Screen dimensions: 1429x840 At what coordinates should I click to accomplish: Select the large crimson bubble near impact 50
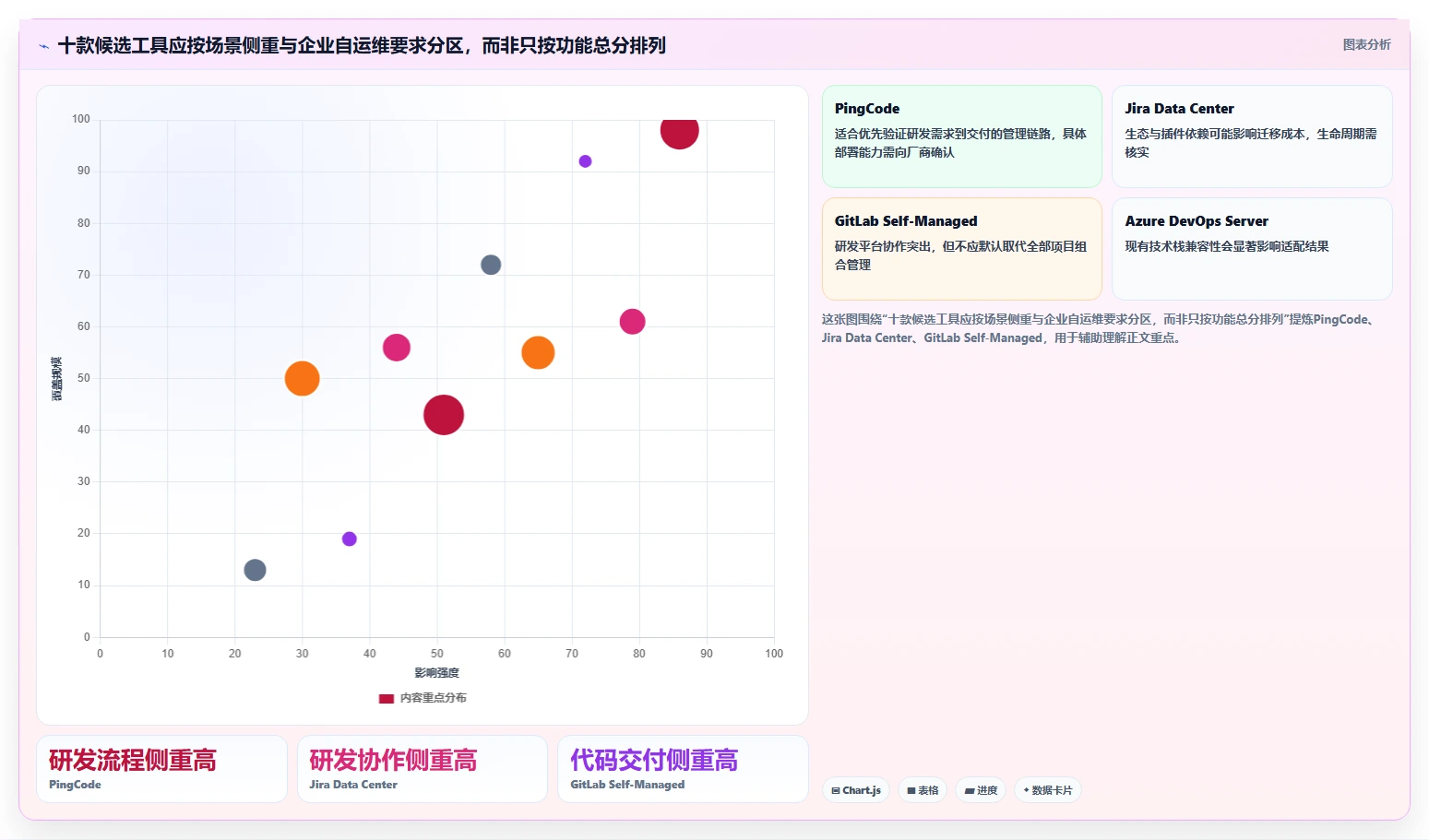444,415
